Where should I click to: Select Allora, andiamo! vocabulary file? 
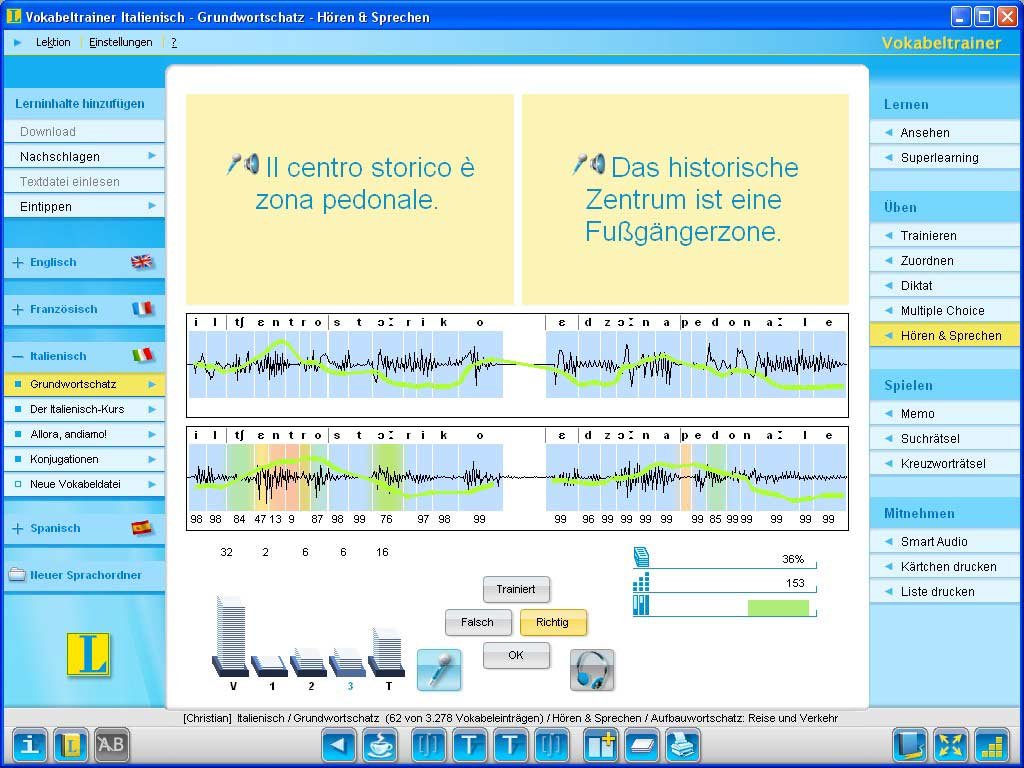84,434
